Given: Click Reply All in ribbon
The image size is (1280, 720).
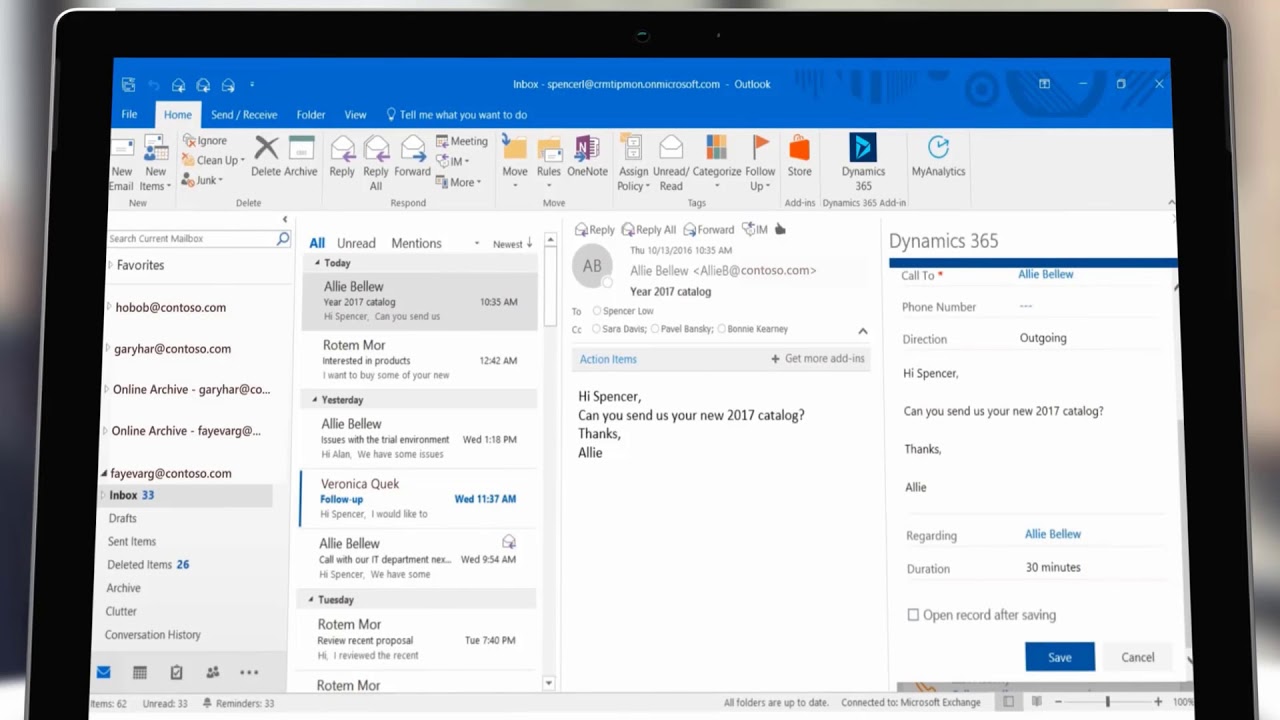Looking at the screenshot, I should tap(376, 148).
